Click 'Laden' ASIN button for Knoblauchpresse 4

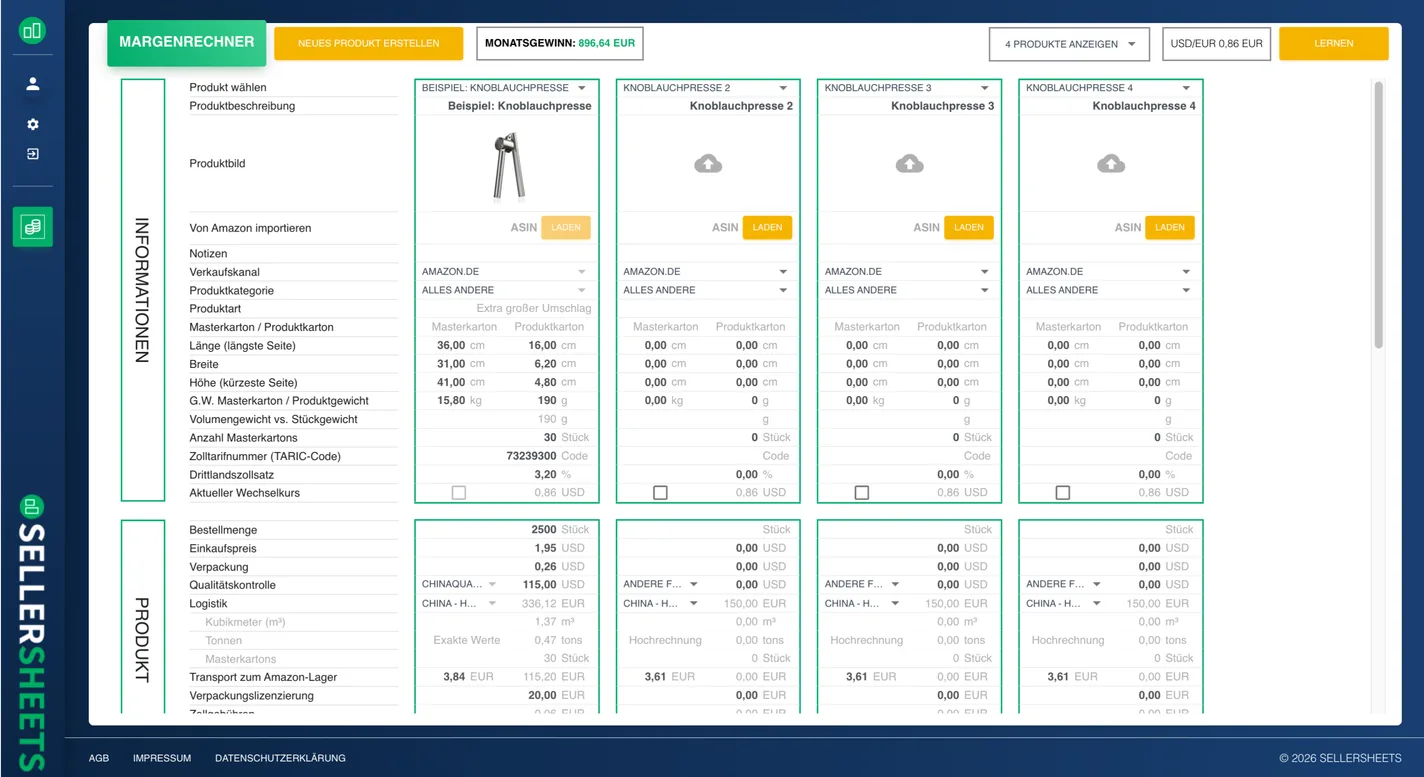[x=1170, y=228]
